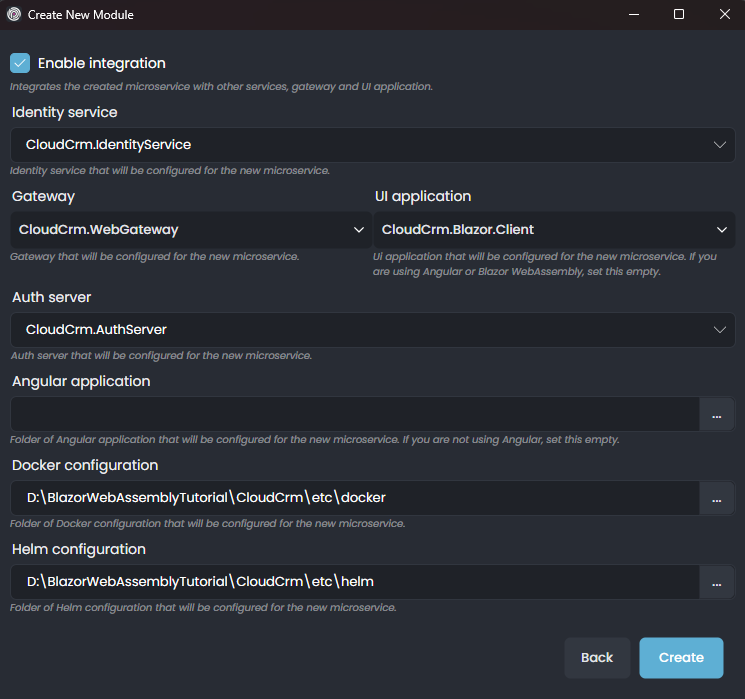This screenshot has height=699, width=745.
Task: Browse for Helm configuration folder
Action: coord(716,582)
